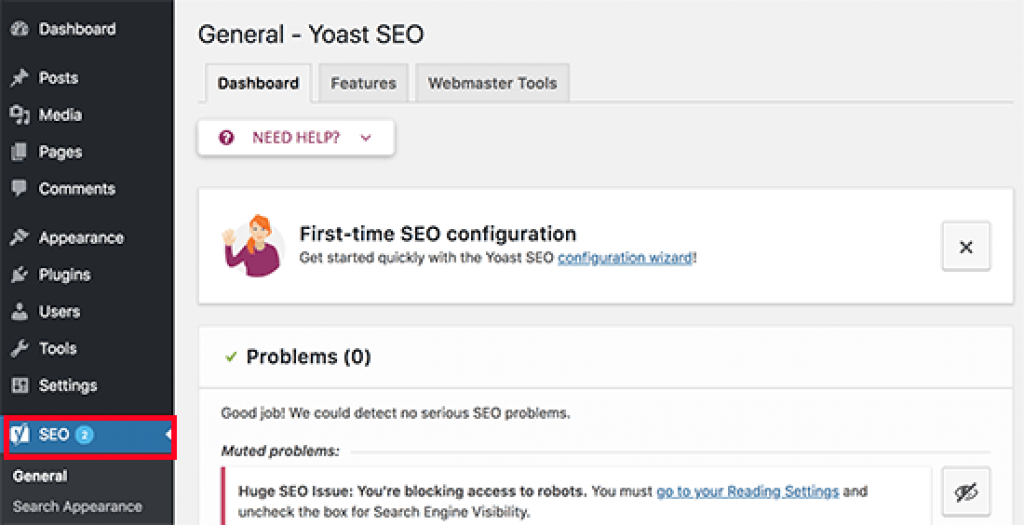Screen dimensions: 1024x525
Task: Click the Tools wrench icon
Action: 19,349
